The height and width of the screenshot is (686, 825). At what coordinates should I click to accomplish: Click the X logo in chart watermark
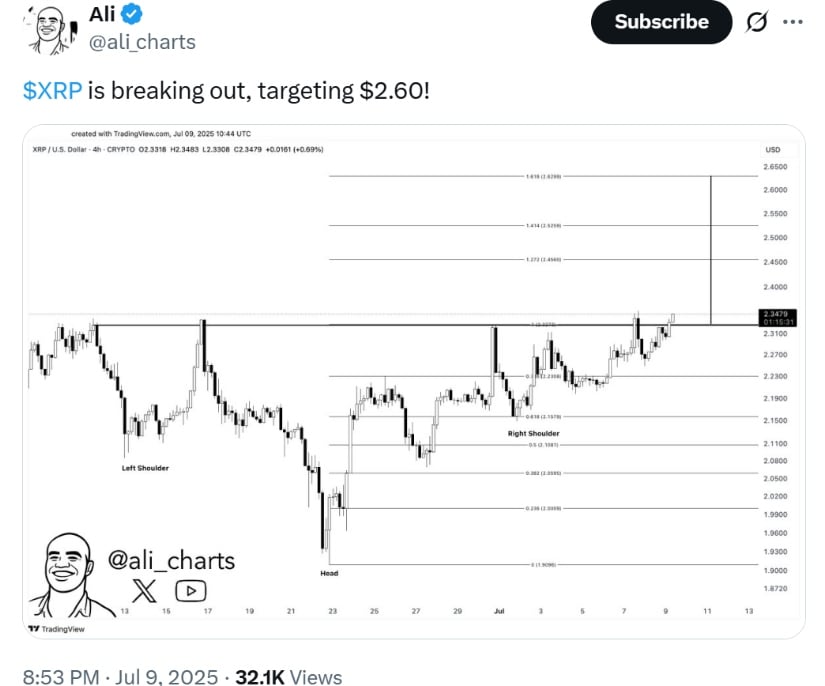click(144, 591)
